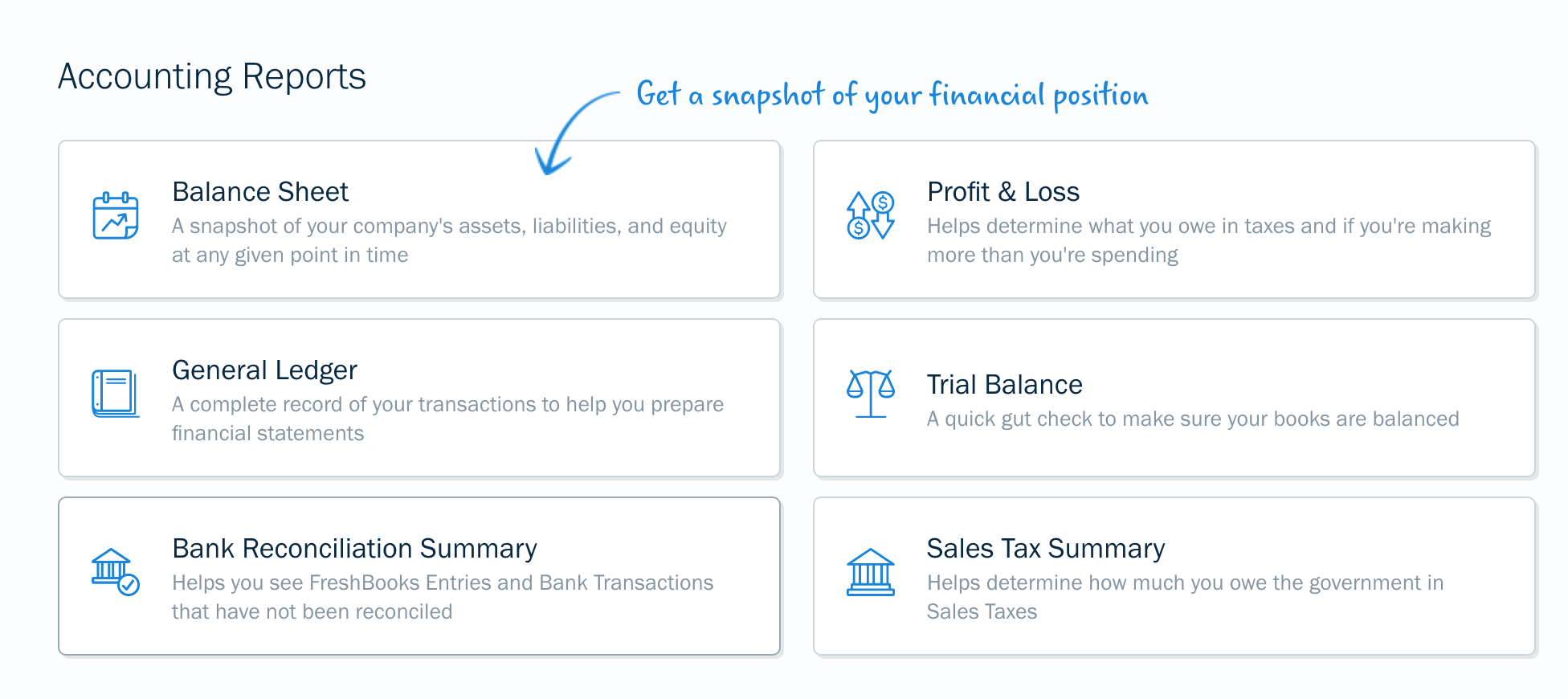
Task: Open the Bank Reconciliation Summary report
Action: pos(419,576)
